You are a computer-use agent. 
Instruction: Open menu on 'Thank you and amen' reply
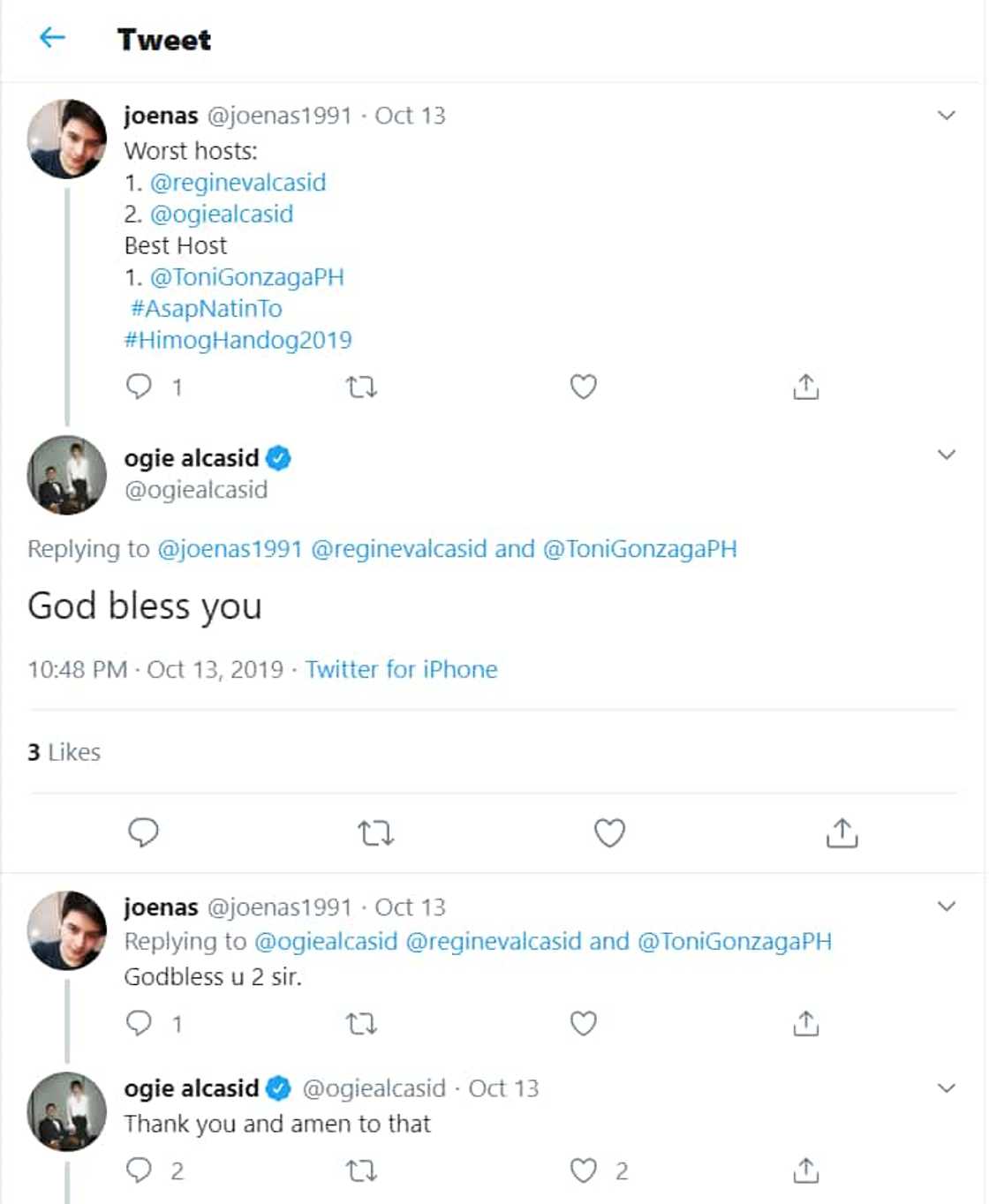(x=947, y=1087)
